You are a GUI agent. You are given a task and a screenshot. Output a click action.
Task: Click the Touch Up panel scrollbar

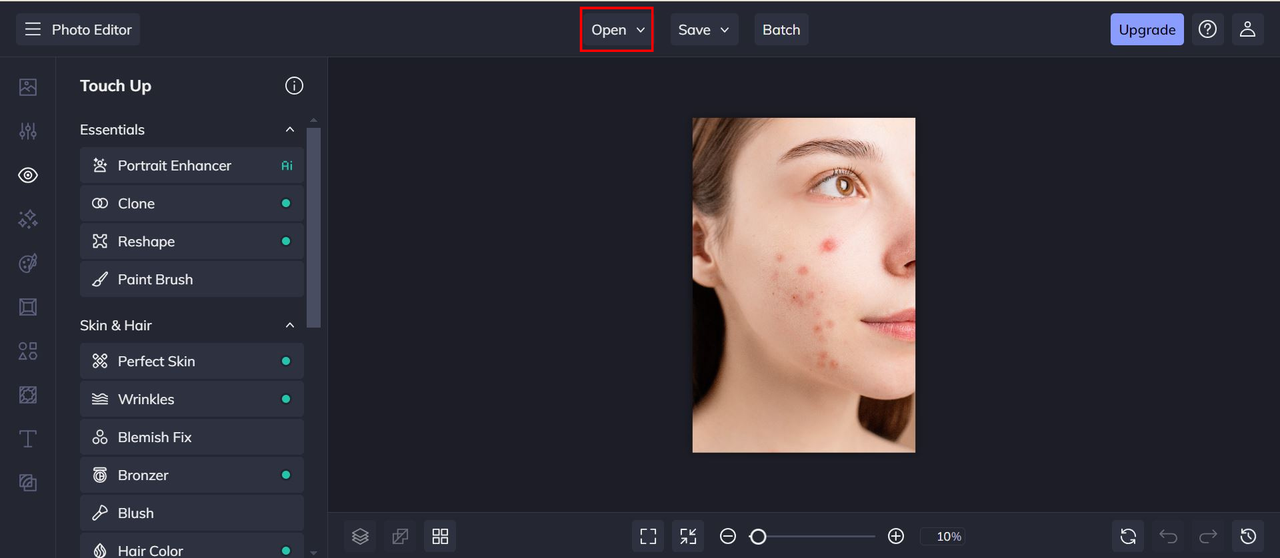point(314,227)
